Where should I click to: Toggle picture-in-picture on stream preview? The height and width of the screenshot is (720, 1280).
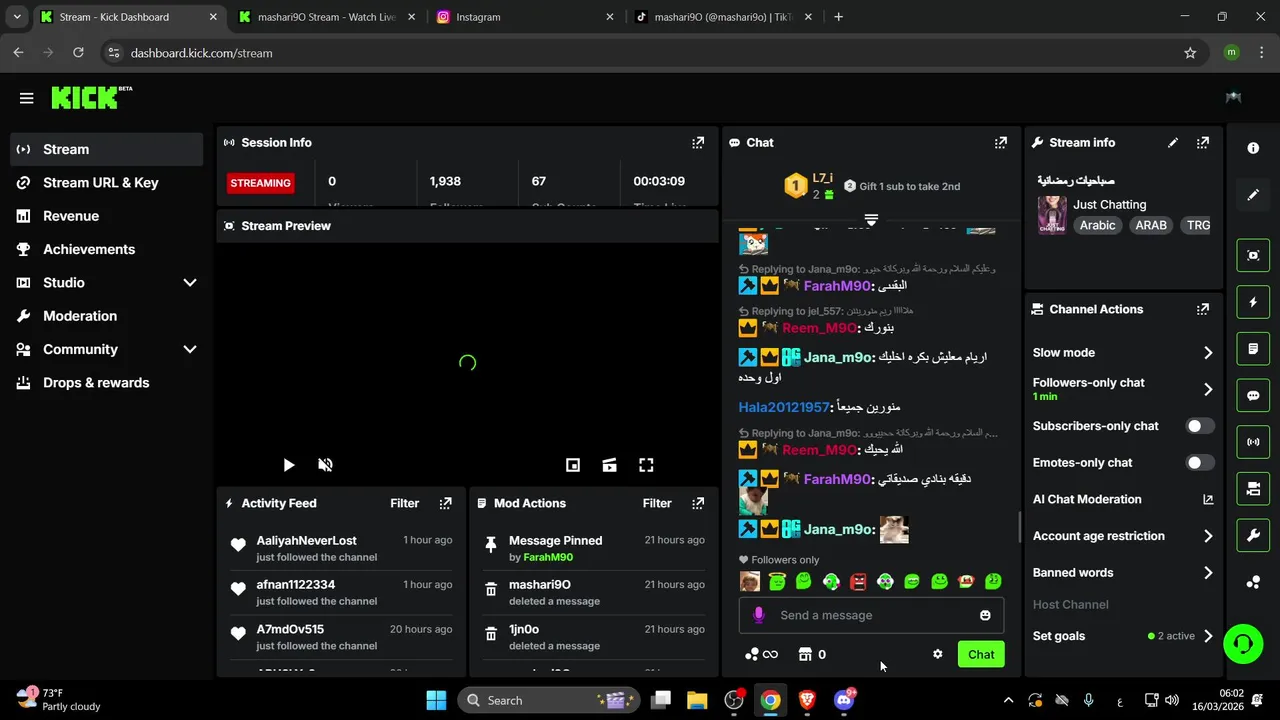click(573, 465)
